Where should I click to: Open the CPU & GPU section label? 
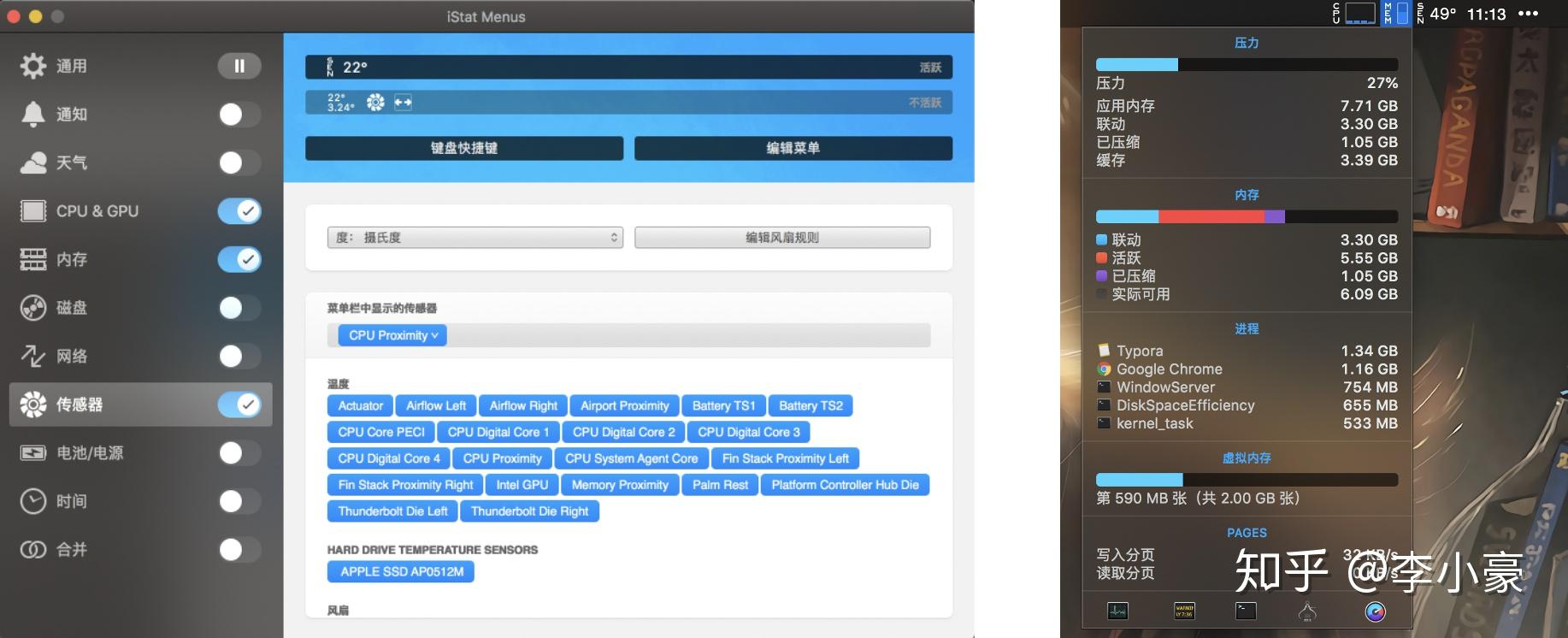(97, 210)
